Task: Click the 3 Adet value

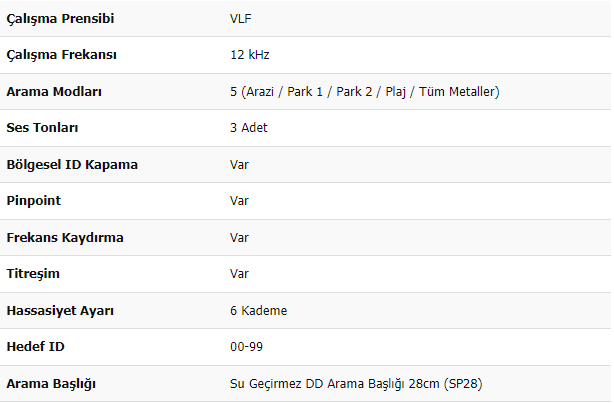Action: tap(249, 128)
